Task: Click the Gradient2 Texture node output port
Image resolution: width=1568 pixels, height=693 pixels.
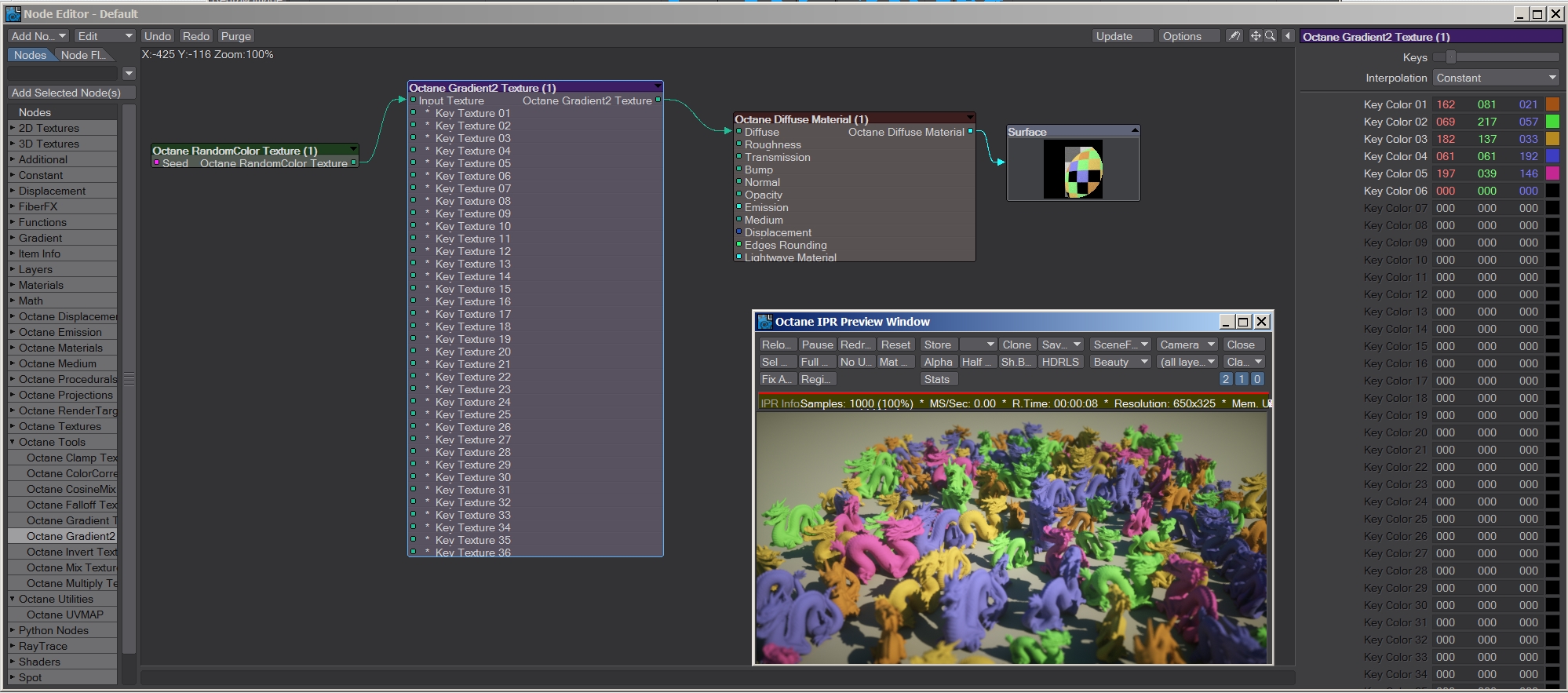Action: coord(658,100)
